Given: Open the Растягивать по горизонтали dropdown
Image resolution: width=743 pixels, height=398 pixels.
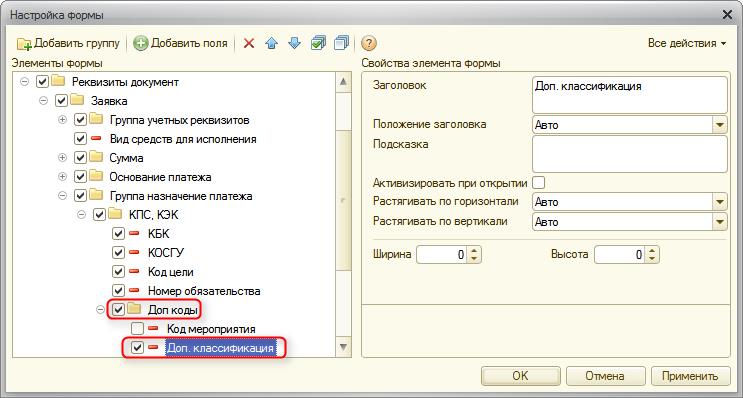Looking at the screenshot, I should click(x=720, y=202).
